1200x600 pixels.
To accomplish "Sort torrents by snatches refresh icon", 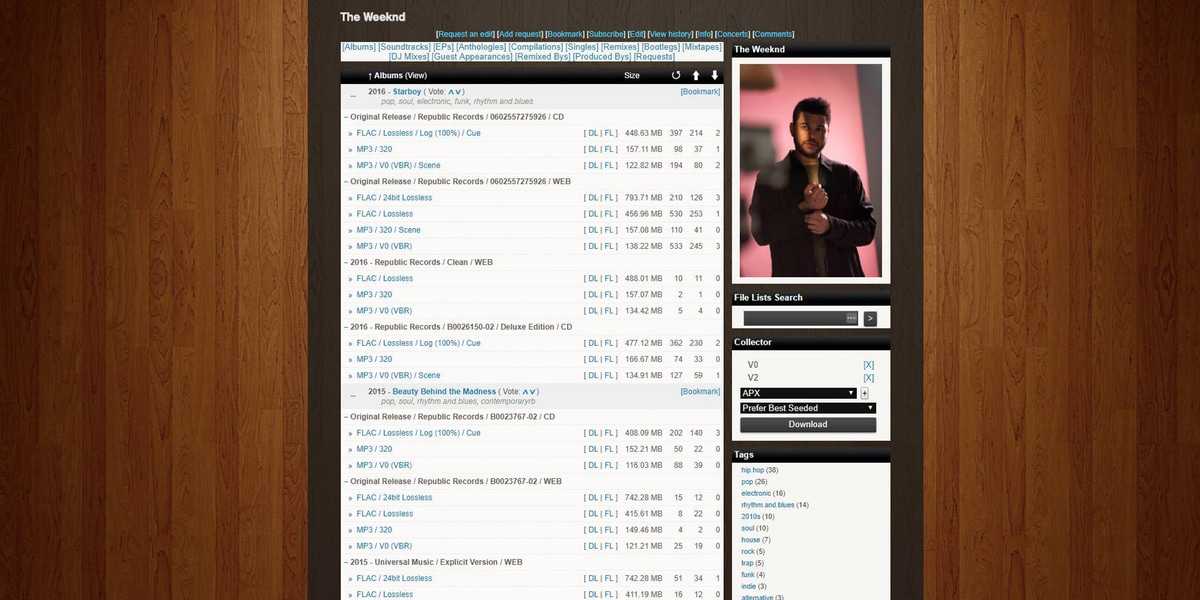I will pyautogui.click(x=676, y=75).
